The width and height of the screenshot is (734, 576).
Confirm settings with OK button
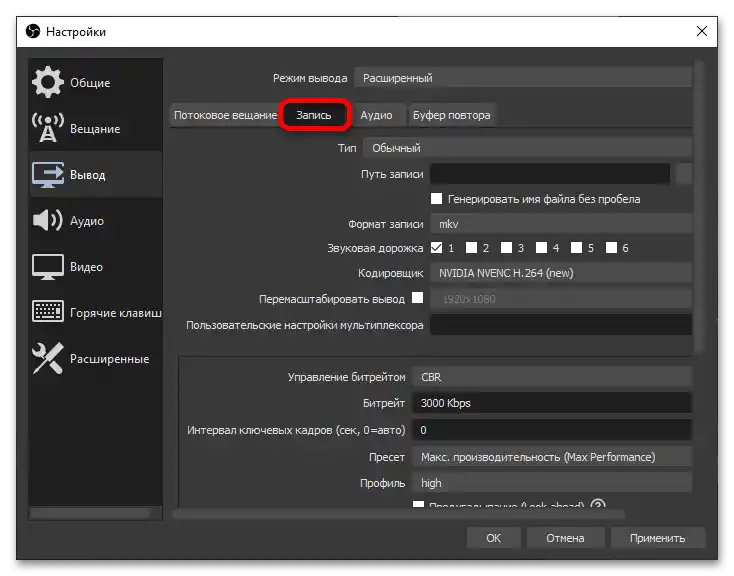pyautogui.click(x=493, y=538)
